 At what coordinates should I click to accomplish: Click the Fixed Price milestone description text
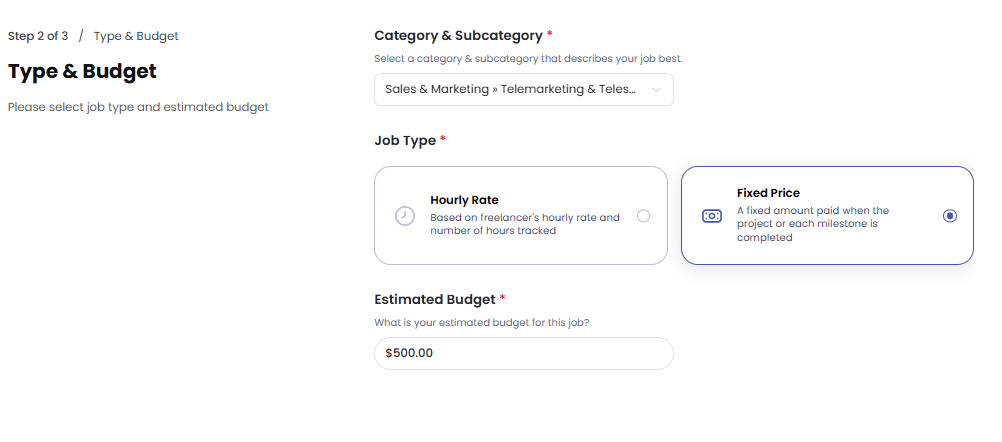pyautogui.click(x=812, y=224)
